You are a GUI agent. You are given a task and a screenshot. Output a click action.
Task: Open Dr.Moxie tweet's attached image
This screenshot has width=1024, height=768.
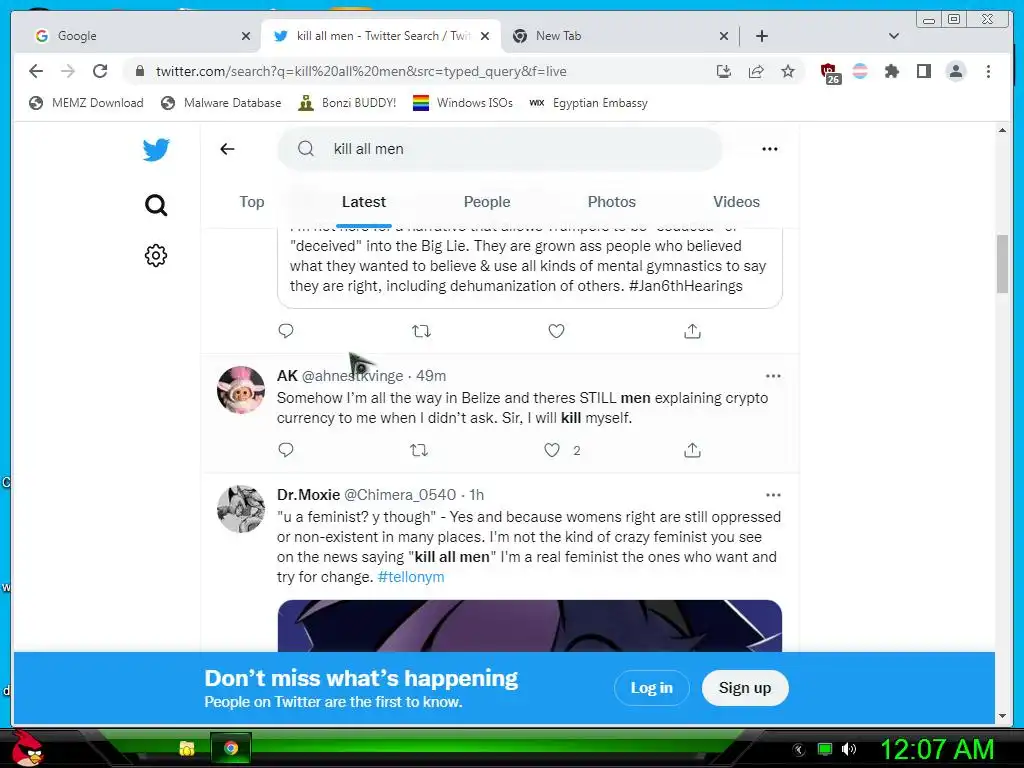pos(530,626)
